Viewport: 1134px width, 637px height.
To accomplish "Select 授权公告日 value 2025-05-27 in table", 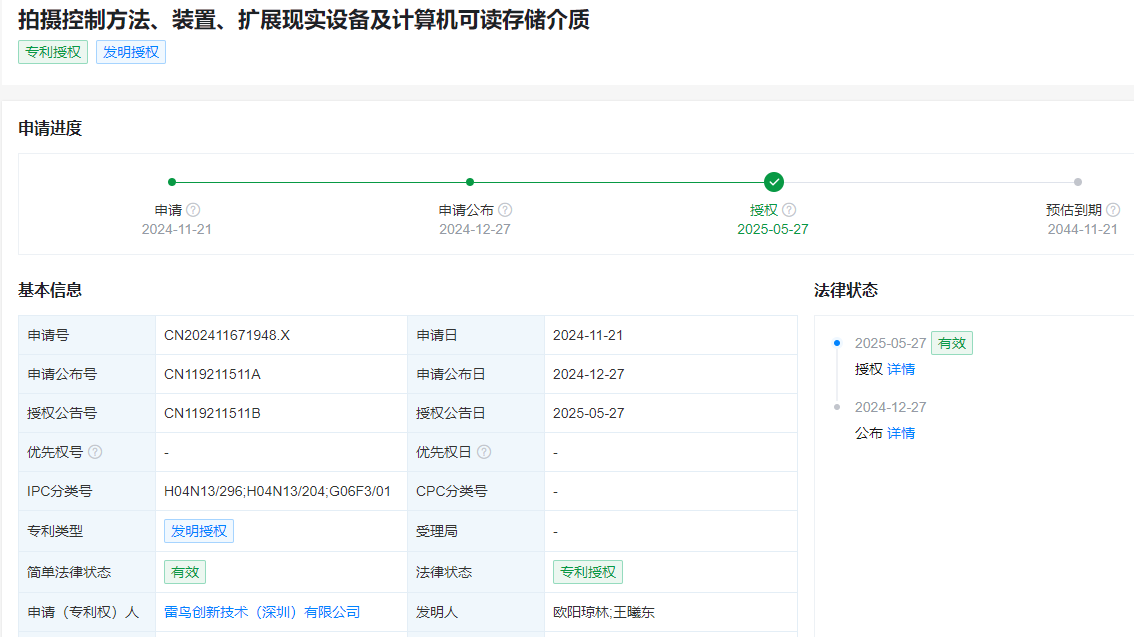I will tap(589, 414).
